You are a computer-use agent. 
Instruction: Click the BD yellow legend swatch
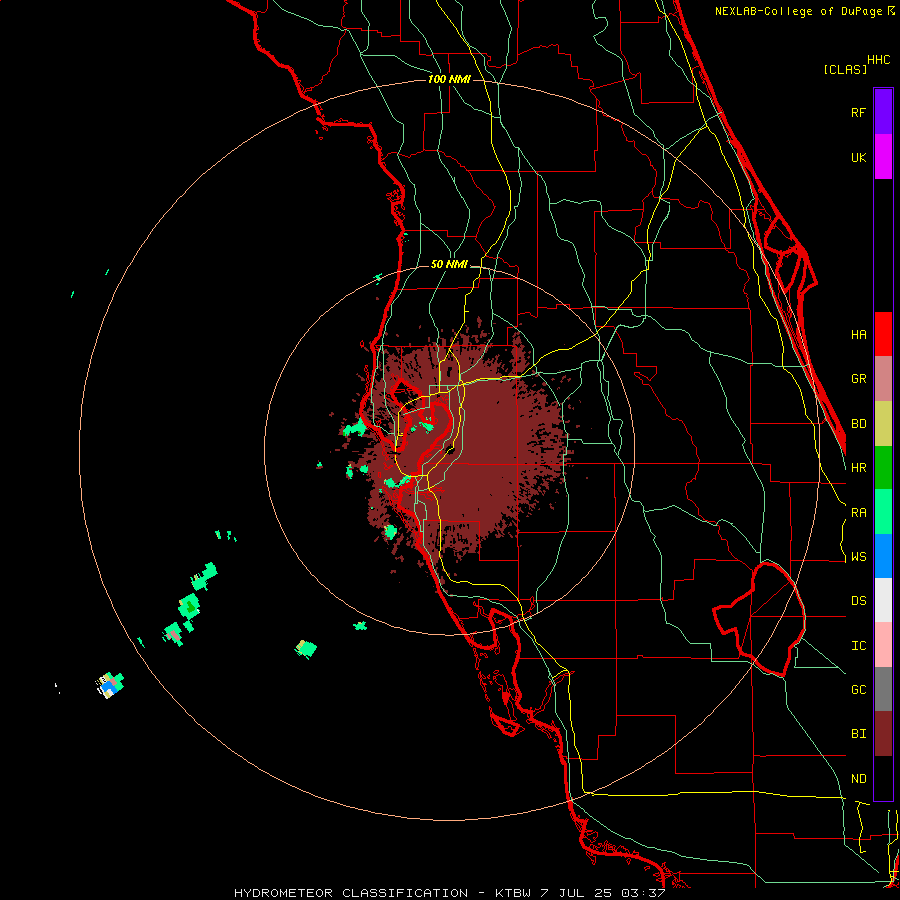[883, 424]
